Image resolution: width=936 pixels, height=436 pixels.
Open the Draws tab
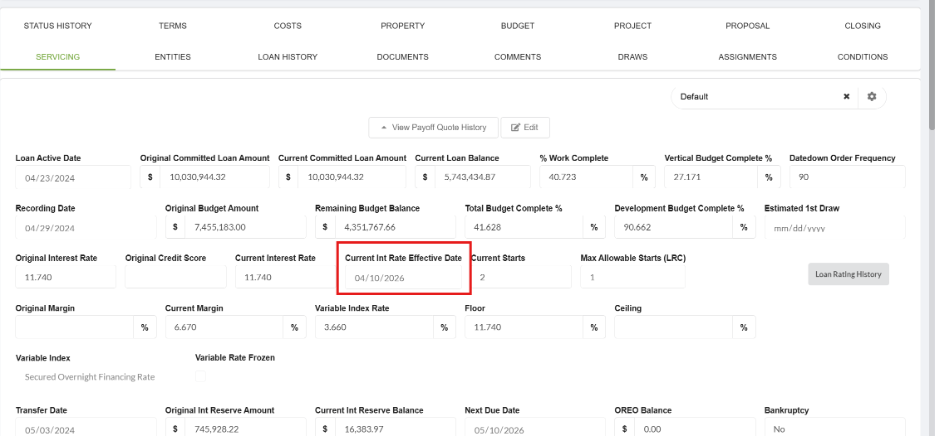click(633, 57)
